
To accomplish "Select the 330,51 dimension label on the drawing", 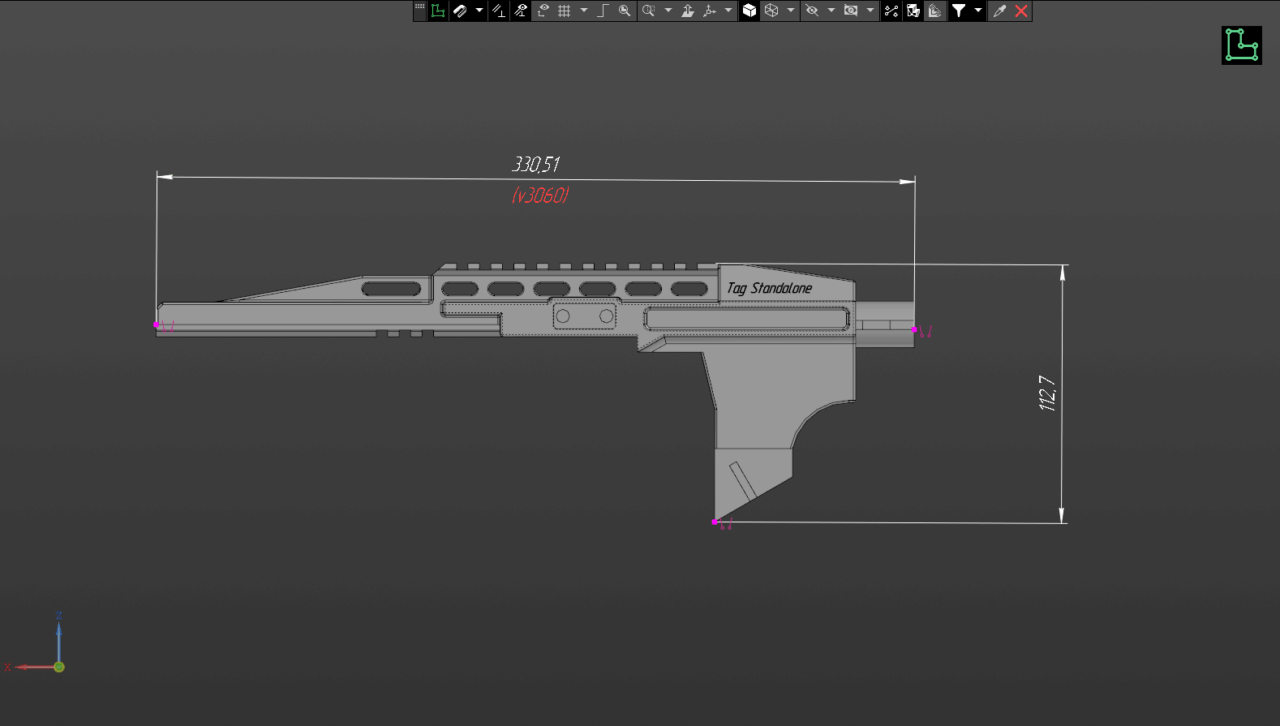I will [538, 163].
